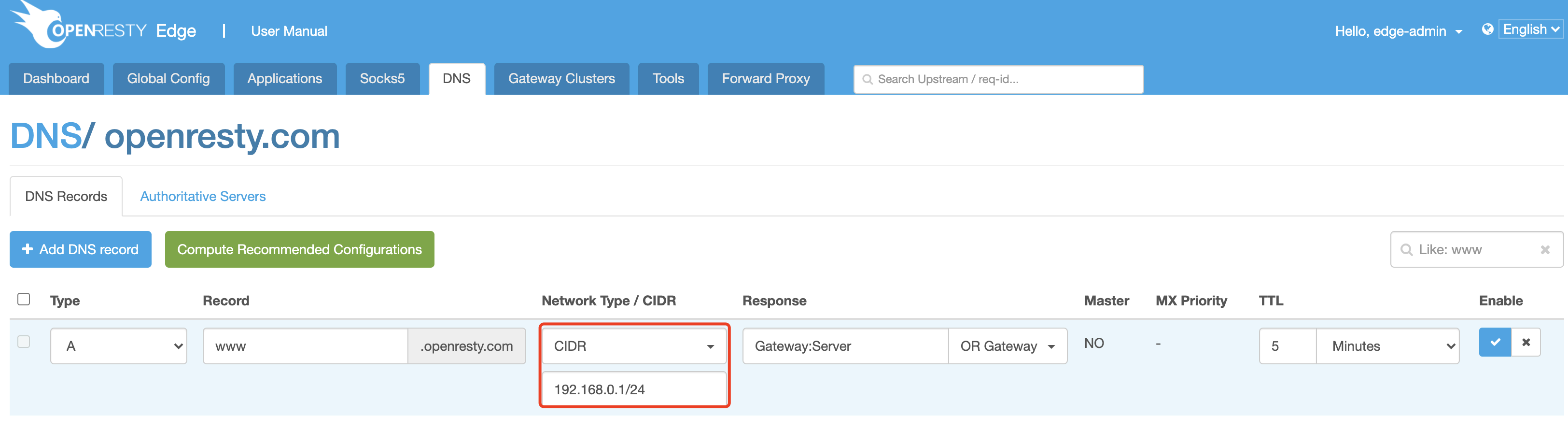Click the www record name input

(x=305, y=346)
